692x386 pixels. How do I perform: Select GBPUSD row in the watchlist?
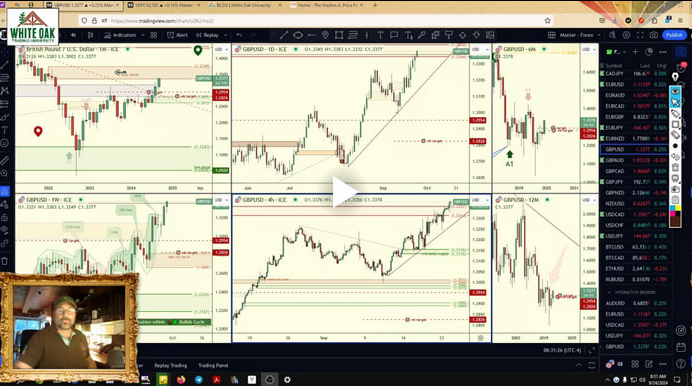(x=634, y=150)
